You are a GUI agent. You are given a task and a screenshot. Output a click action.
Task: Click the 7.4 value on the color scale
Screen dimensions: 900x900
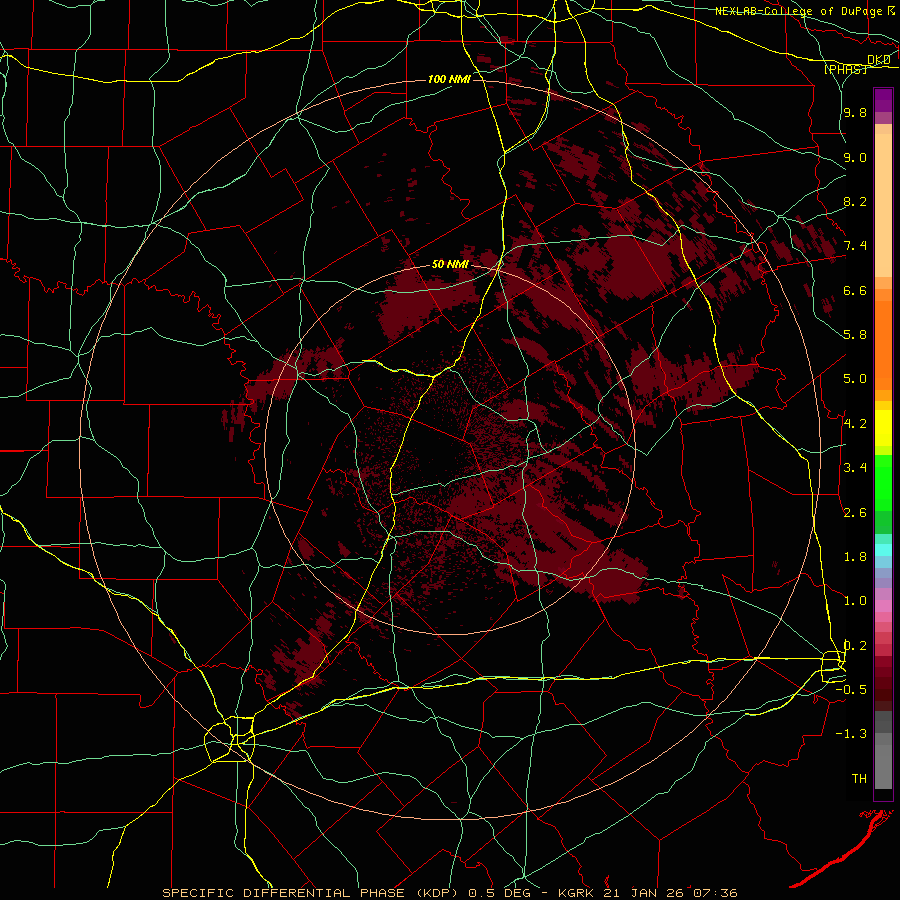point(855,246)
